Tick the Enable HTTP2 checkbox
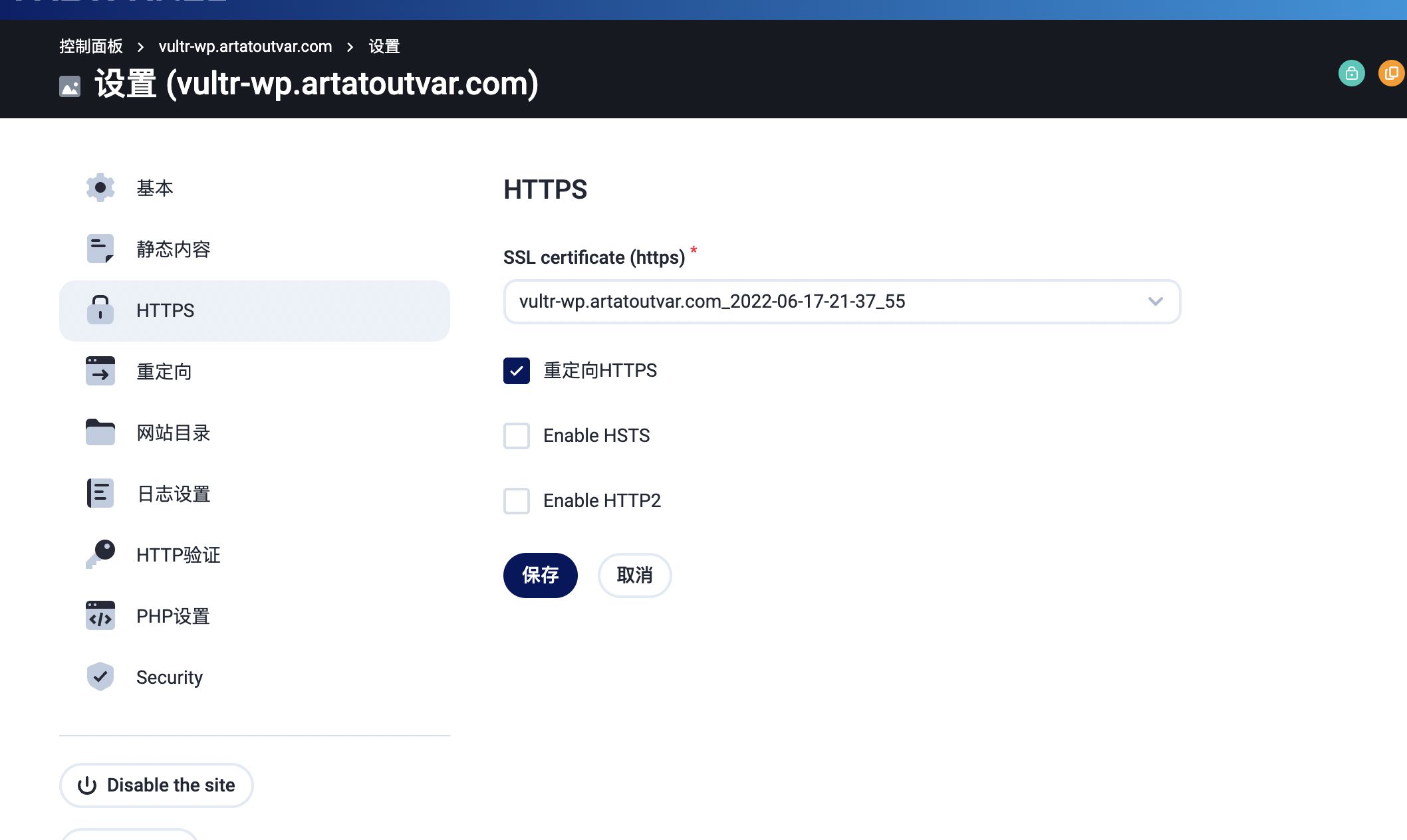The height and width of the screenshot is (840, 1407). click(517, 501)
